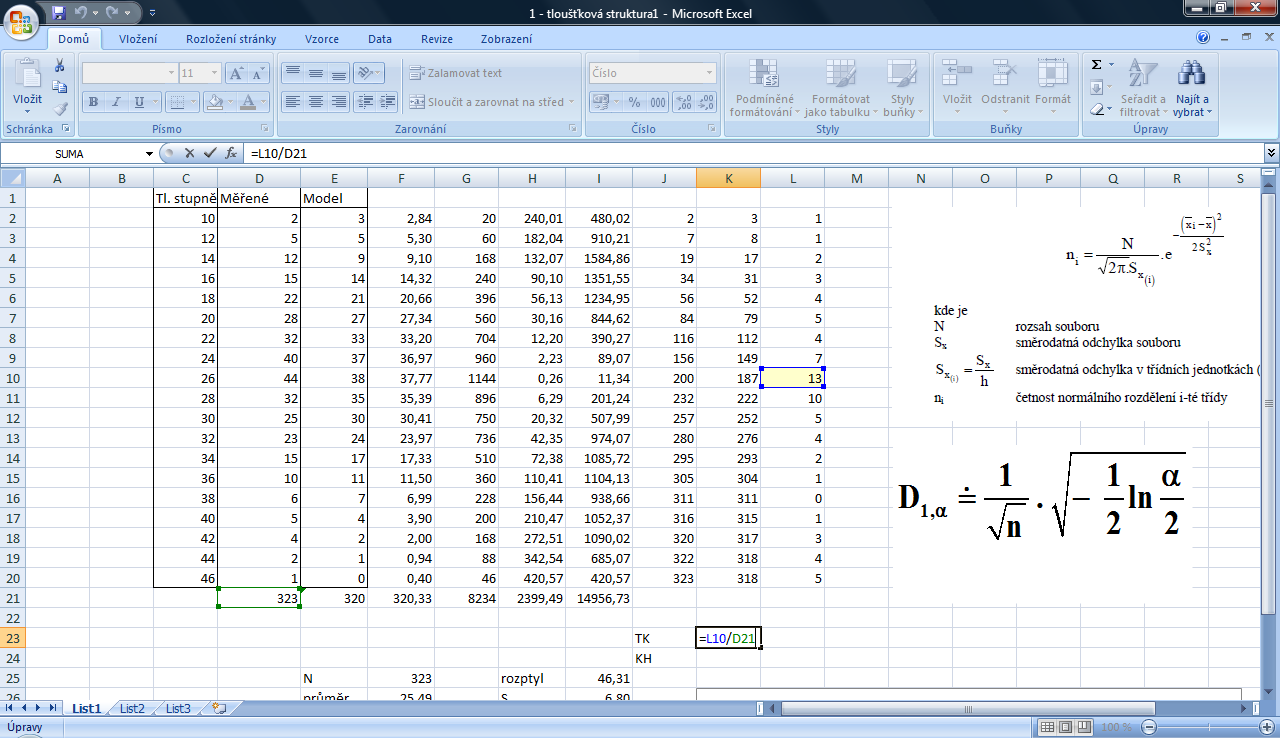Toggle underline formatting
The height and width of the screenshot is (738, 1280).
139,102
